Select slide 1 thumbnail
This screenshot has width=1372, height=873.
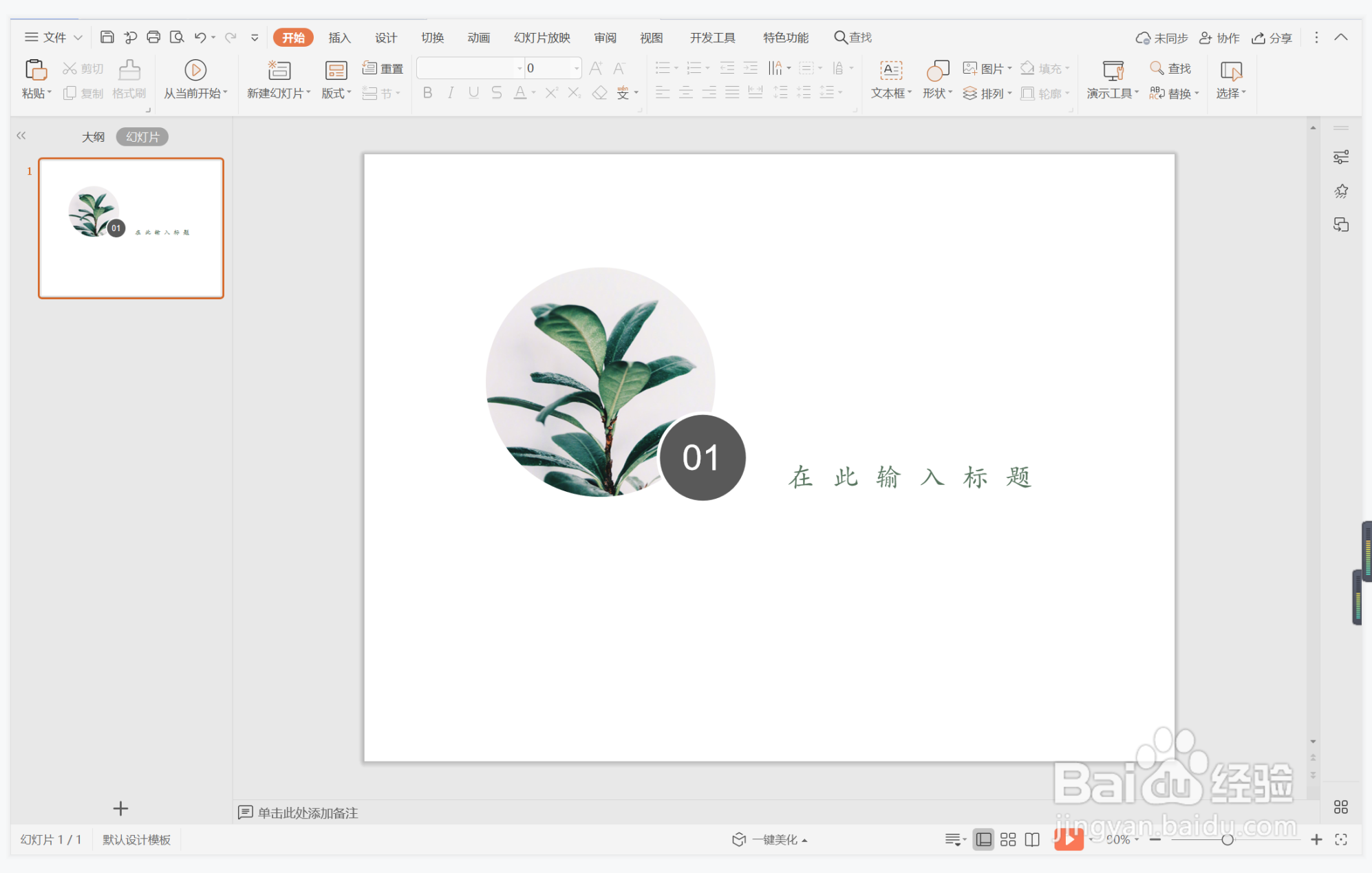(131, 228)
